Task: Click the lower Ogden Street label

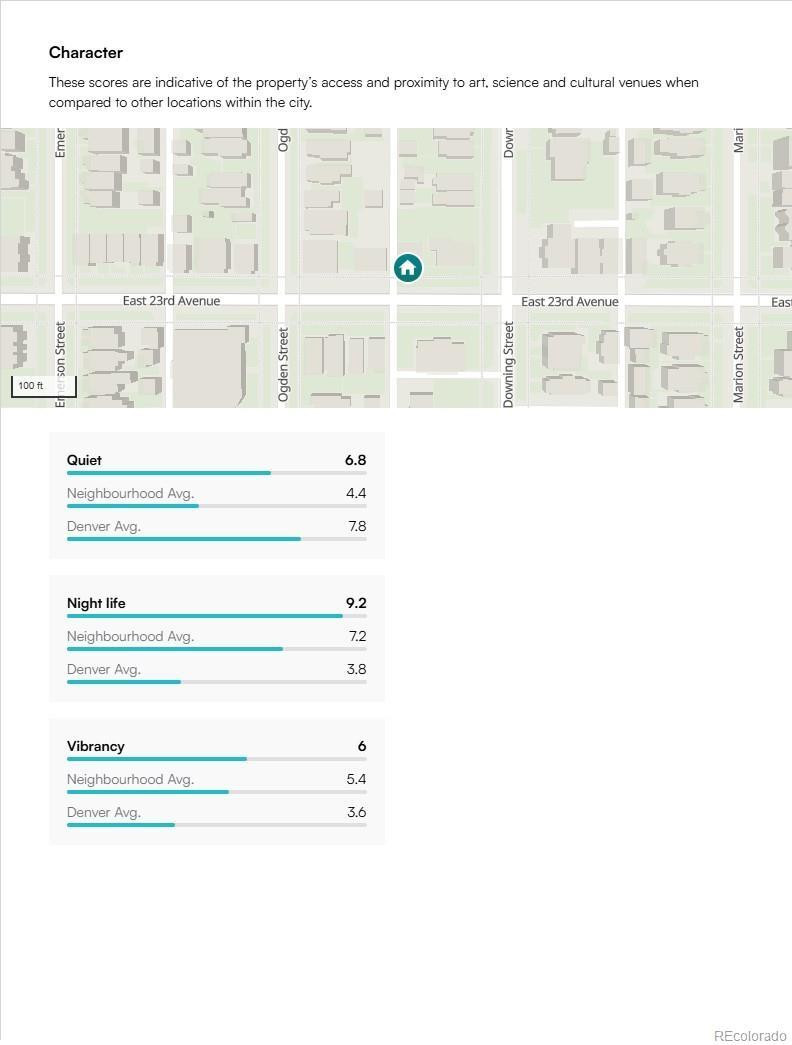Action: pyautogui.click(x=284, y=365)
